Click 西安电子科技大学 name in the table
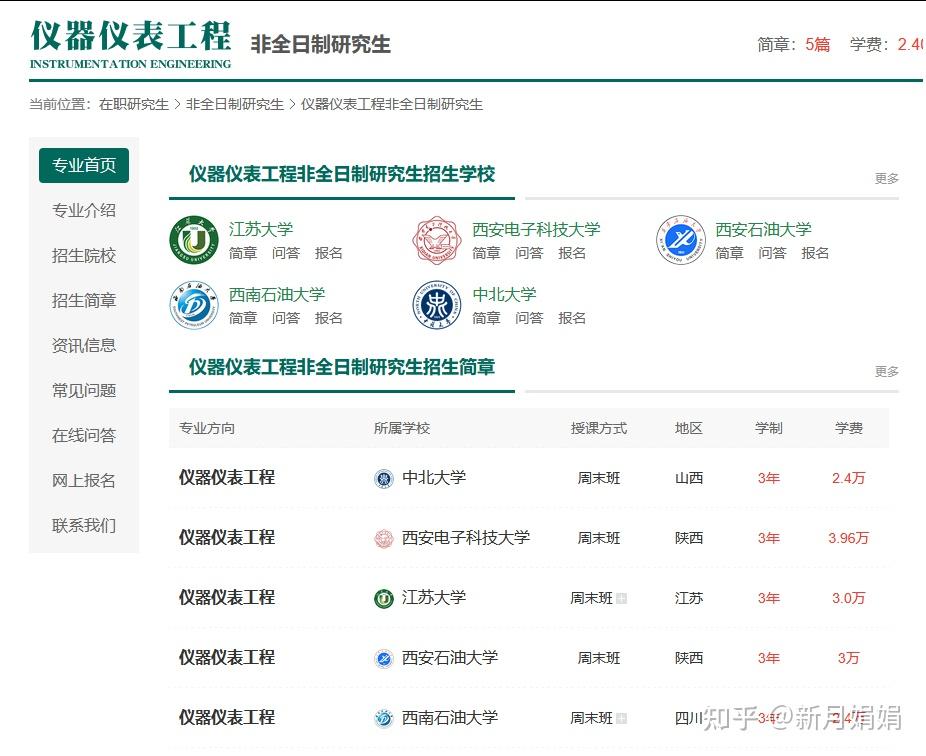The height and width of the screenshot is (756, 926). (466, 537)
